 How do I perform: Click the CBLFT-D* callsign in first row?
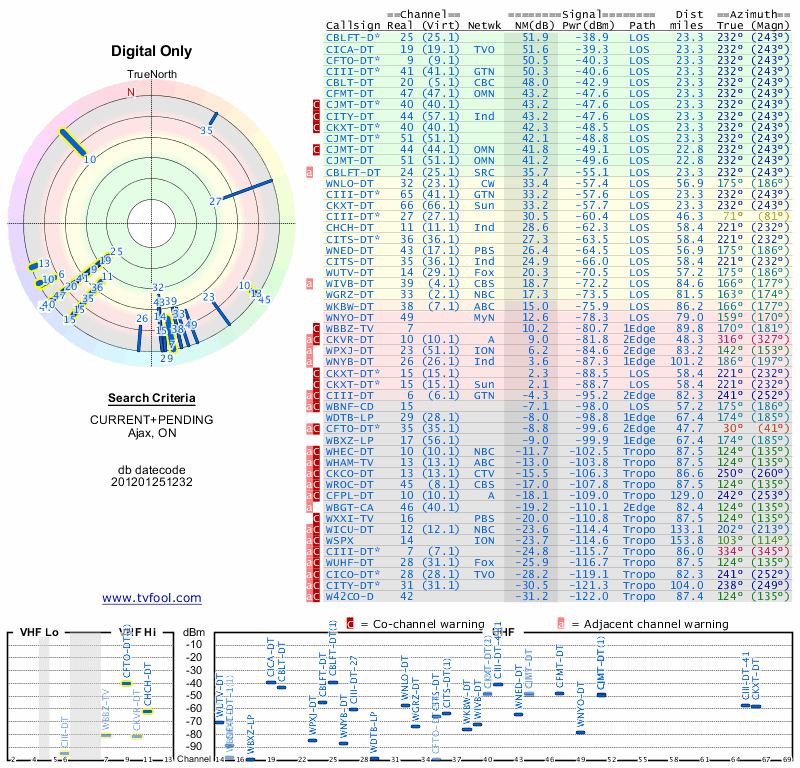pyautogui.click(x=353, y=37)
